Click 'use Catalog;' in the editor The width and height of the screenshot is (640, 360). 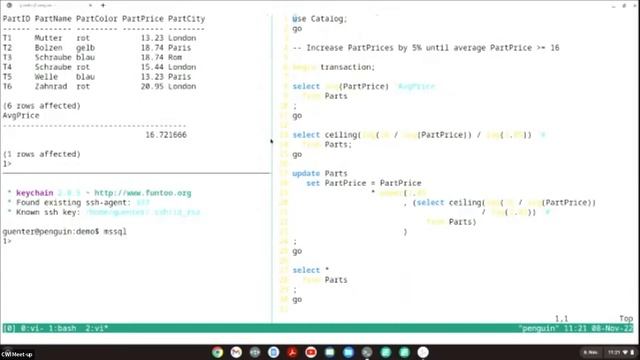(320, 19)
